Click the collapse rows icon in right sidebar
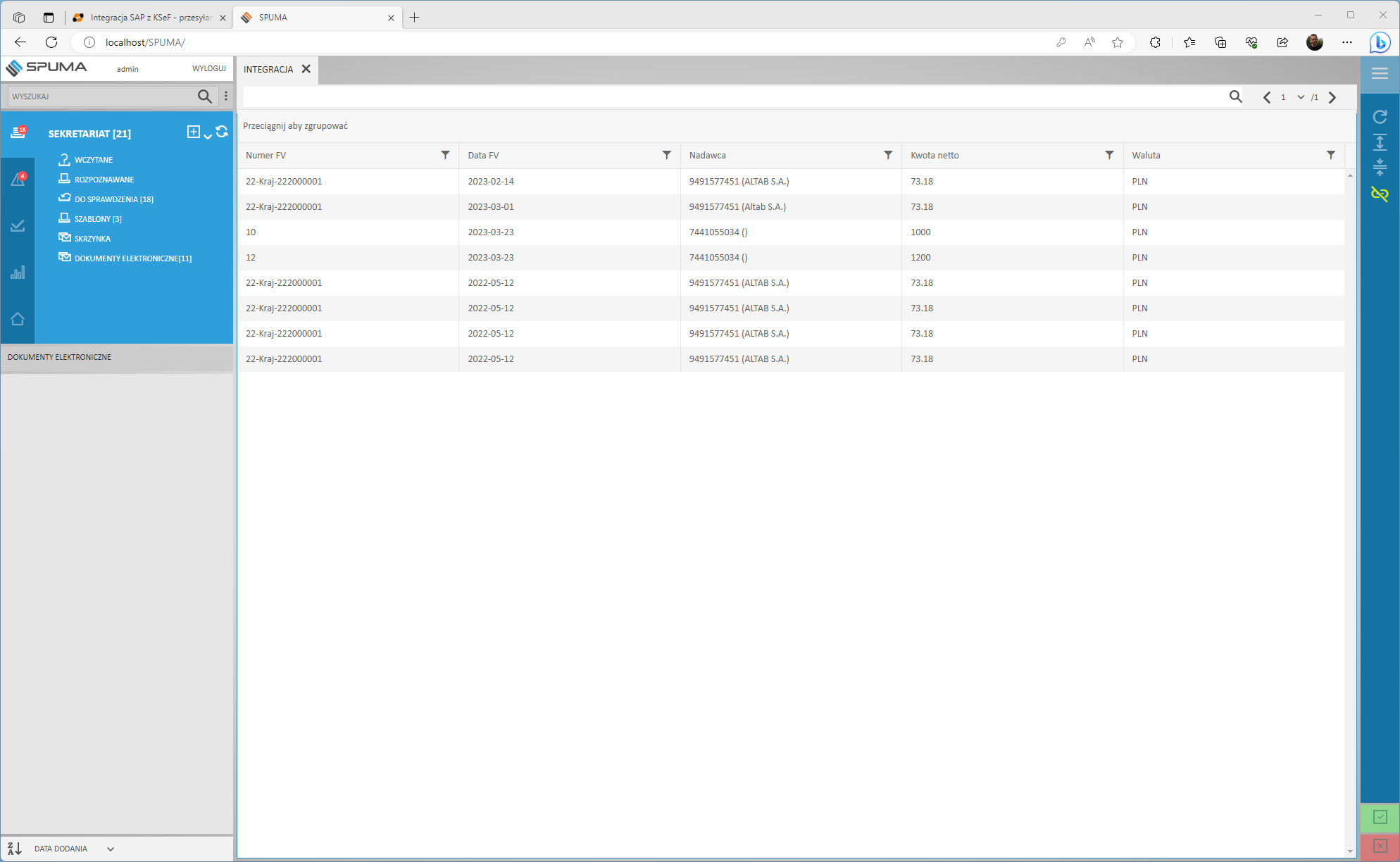Screen dimensions: 1400x862 [x=1380, y=167]
